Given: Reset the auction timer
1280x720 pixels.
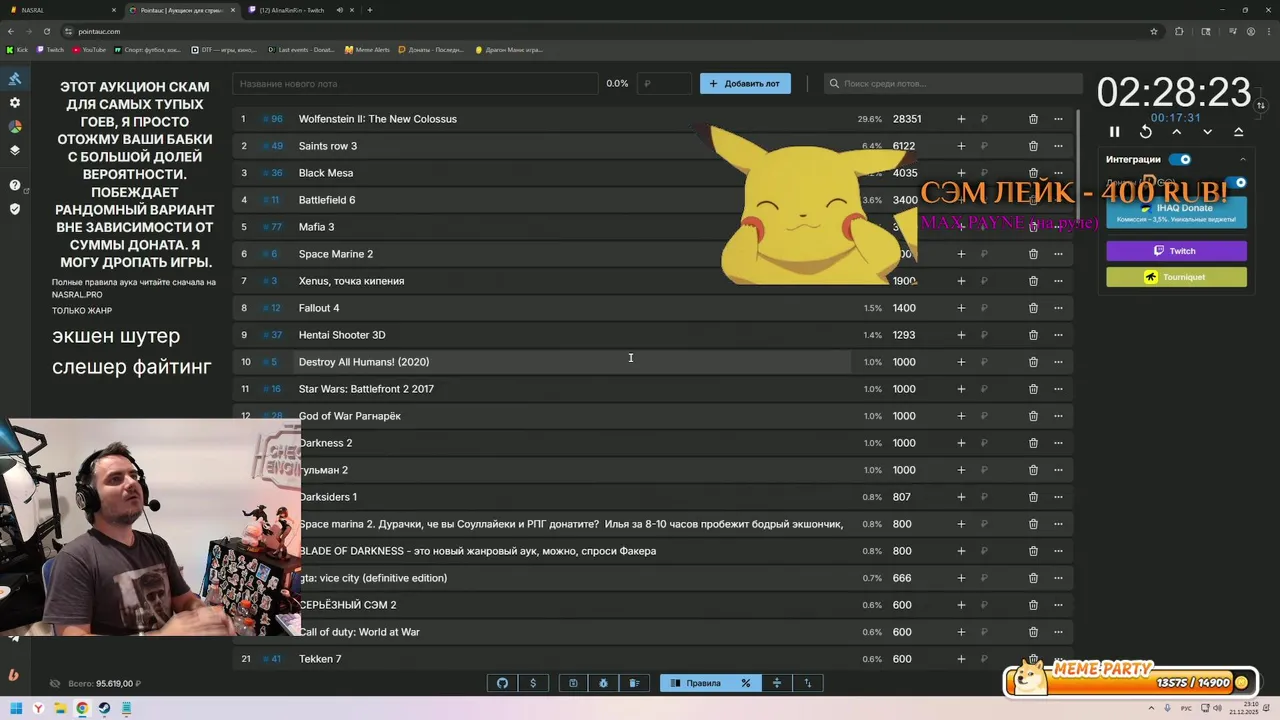Looking at the screenshot, I should (x=1146, y=132).
